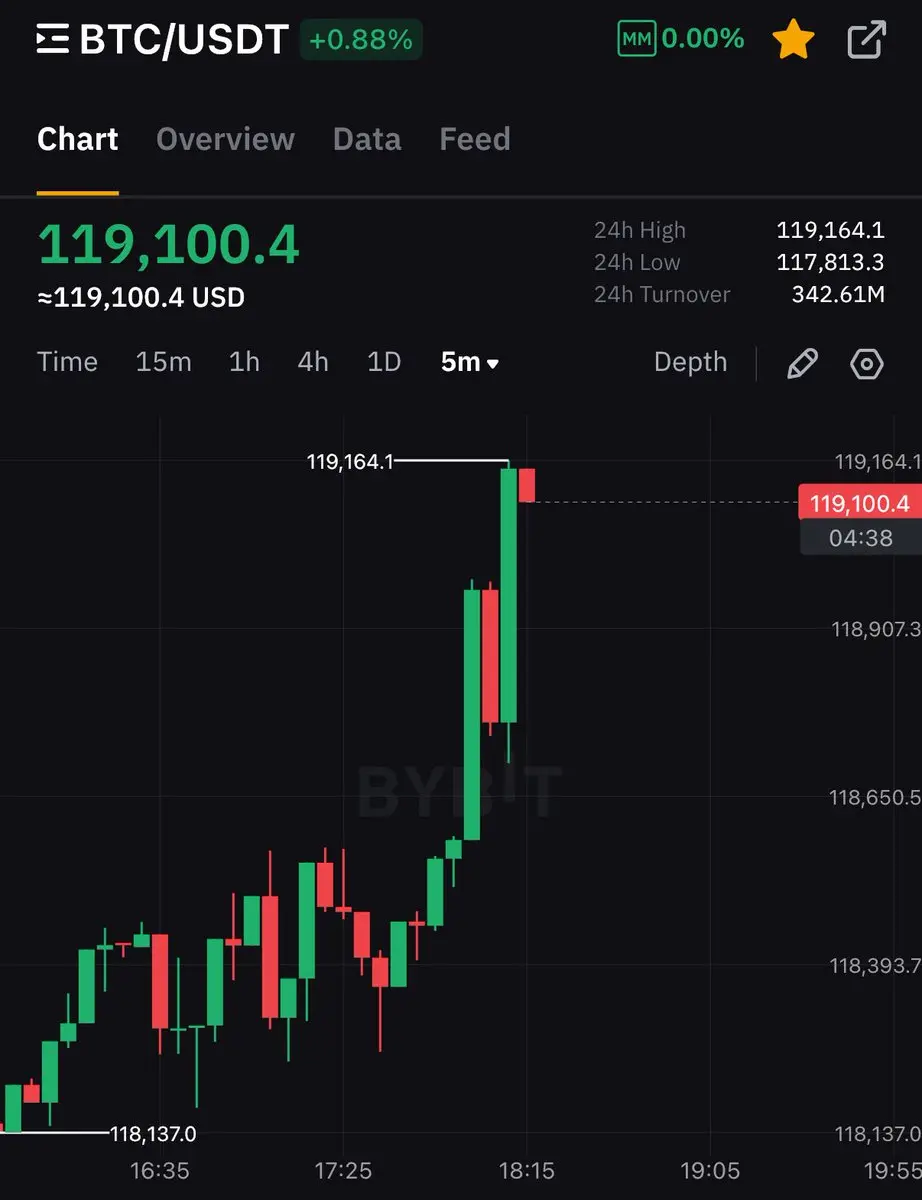This screenshot has height=1200, width=922.
Task: Open chart settings hexagon icon
Action: [867, 363]
